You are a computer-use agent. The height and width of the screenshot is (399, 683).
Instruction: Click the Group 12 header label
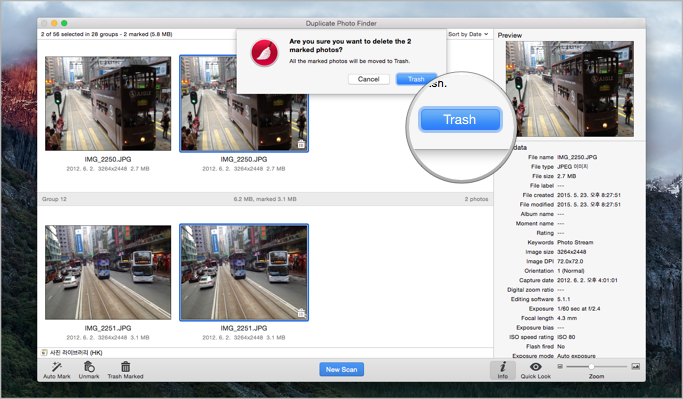click(54, 199)
